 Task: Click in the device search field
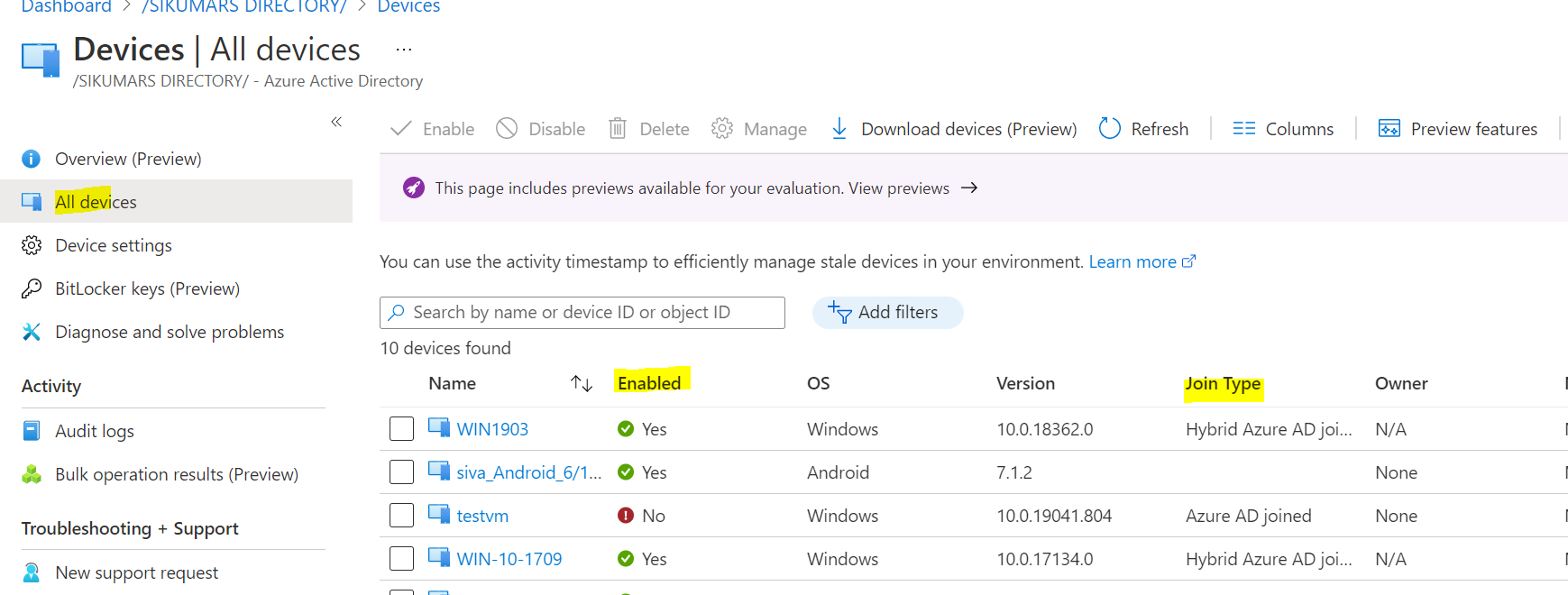(x=582, y=312)
